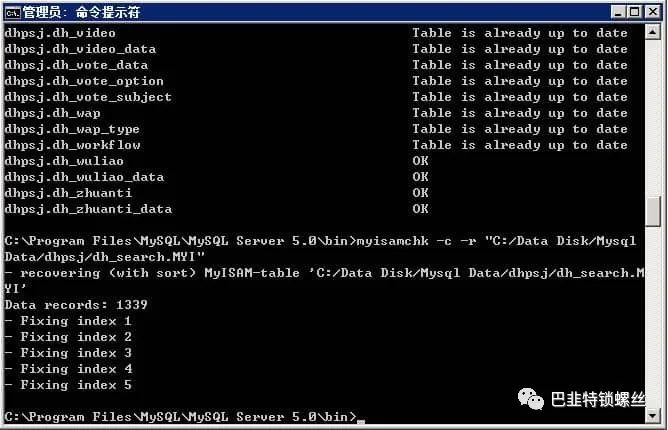Click the OK status for dh_wuliao

(420, 161)
